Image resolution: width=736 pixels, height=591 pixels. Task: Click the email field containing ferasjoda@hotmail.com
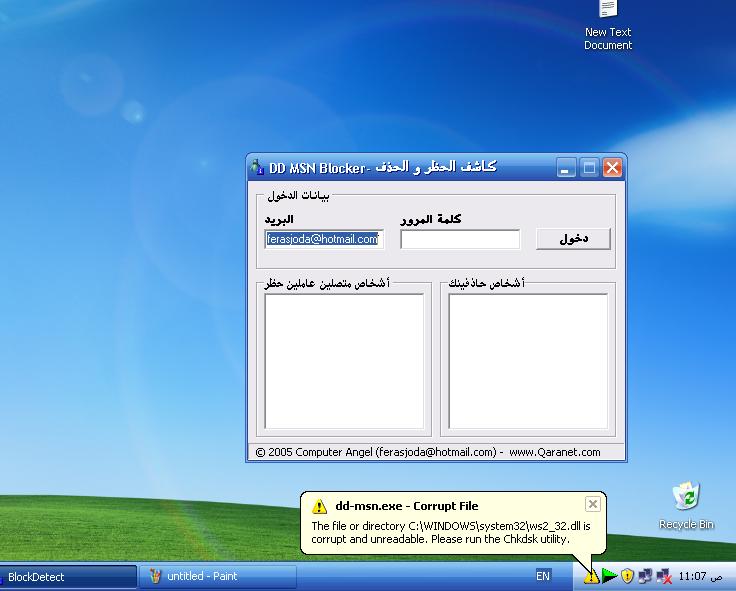pos(324,239)
